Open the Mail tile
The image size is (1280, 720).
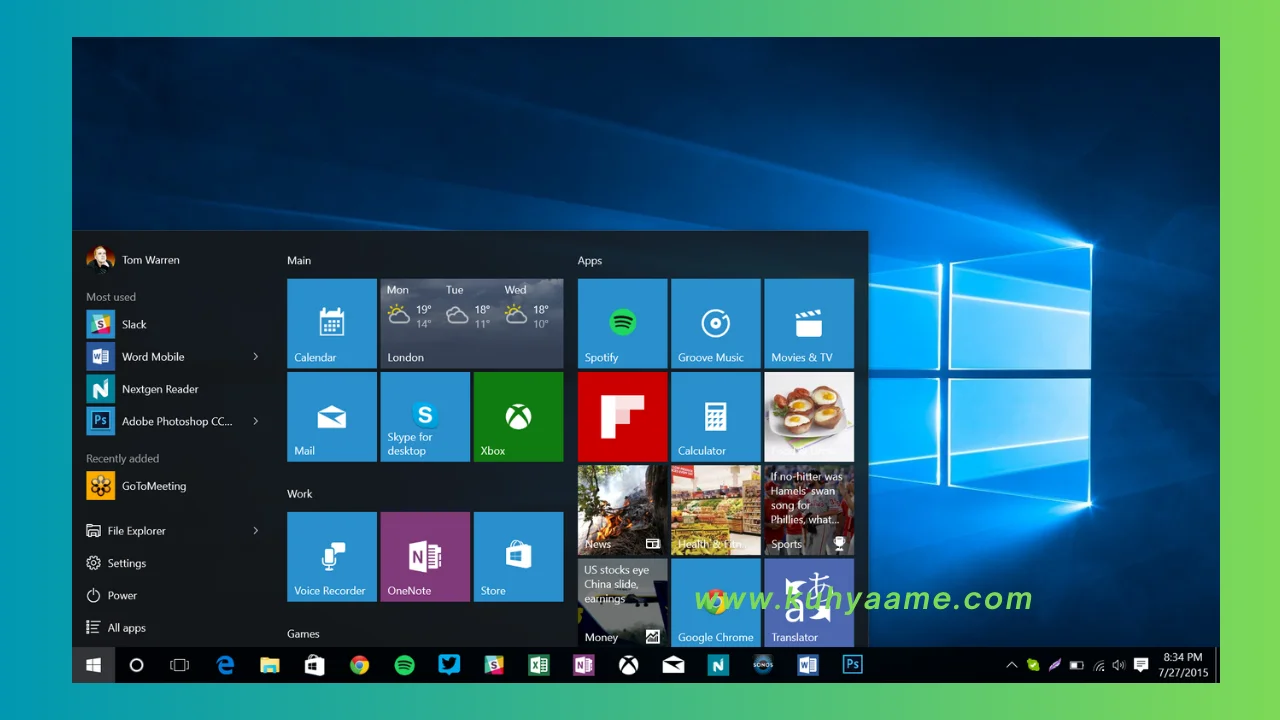[x=332, y=417]
